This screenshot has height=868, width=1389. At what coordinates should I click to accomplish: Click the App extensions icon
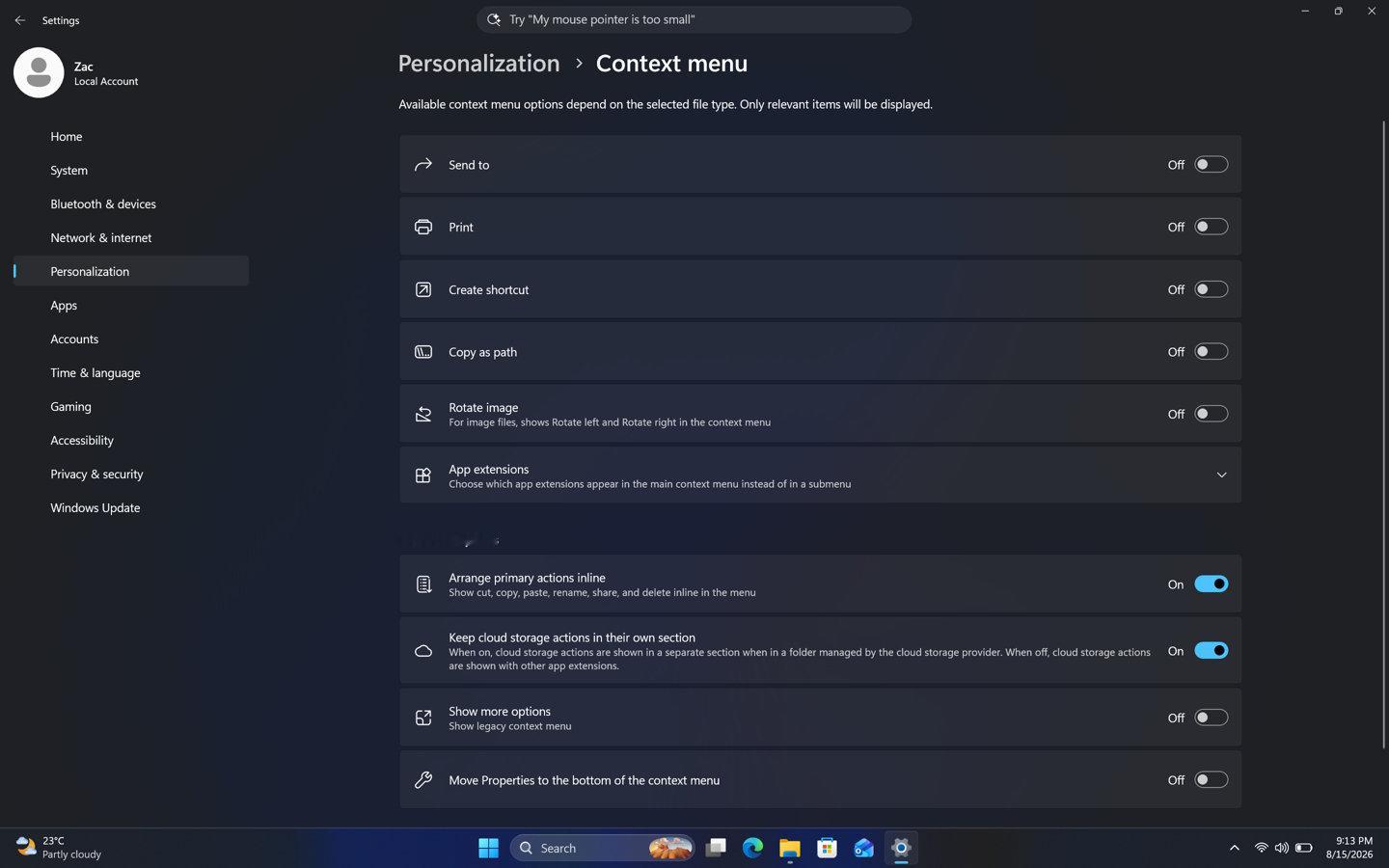[x=422, y=475]
